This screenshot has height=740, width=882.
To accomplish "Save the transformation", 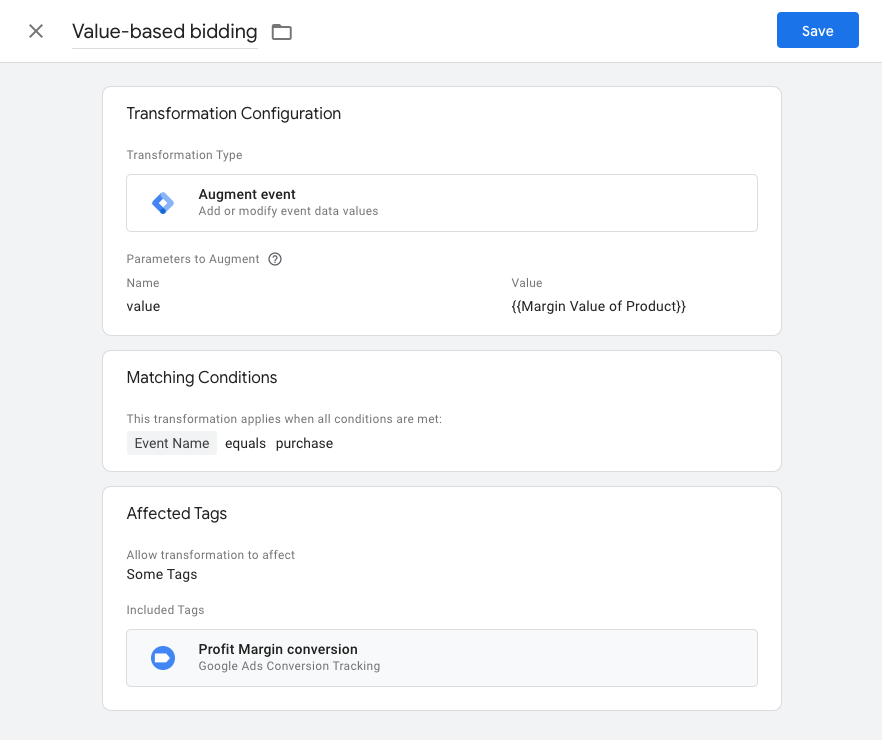I will click(x=817, y=30).
